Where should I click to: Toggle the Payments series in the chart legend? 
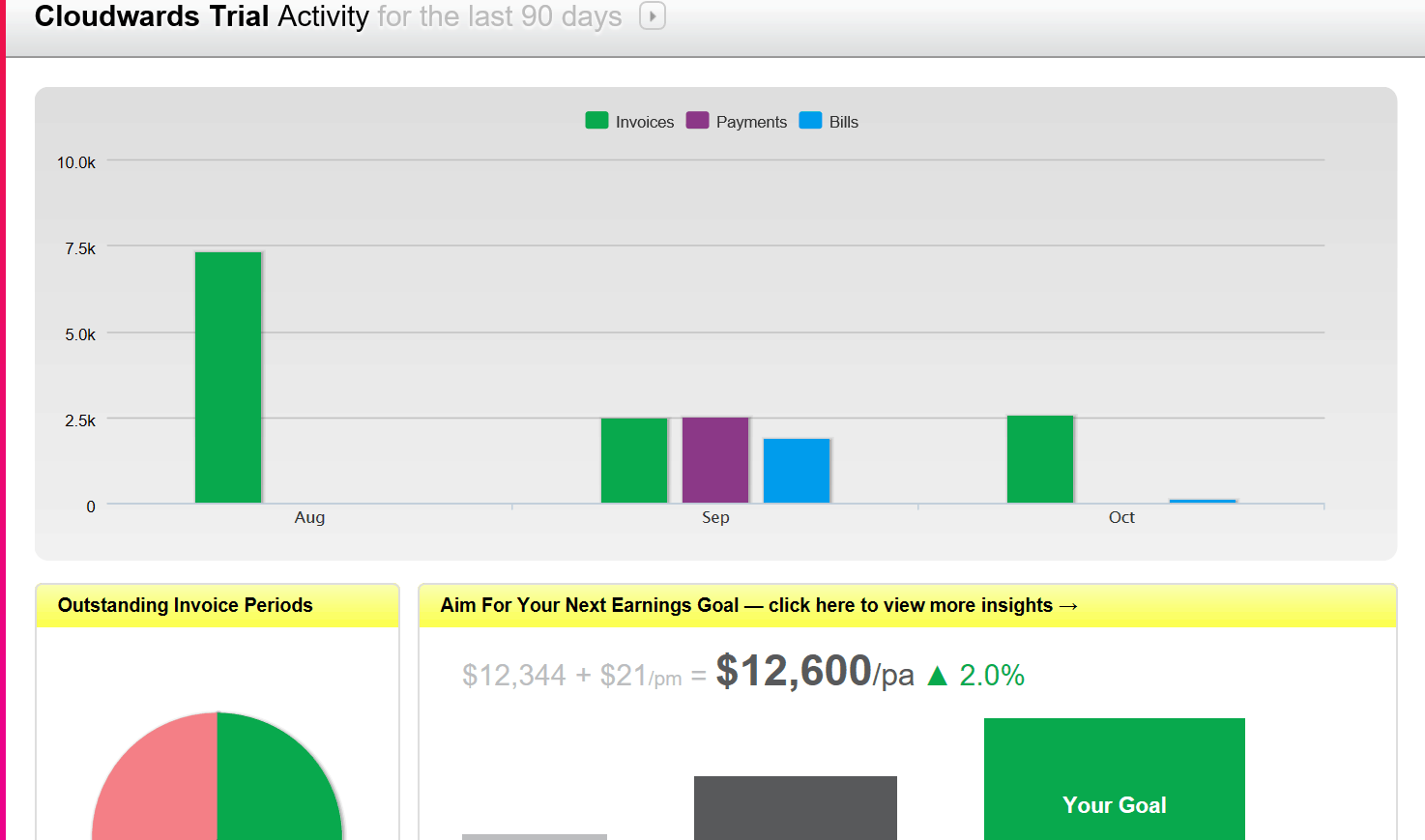[x=737, y=122]
